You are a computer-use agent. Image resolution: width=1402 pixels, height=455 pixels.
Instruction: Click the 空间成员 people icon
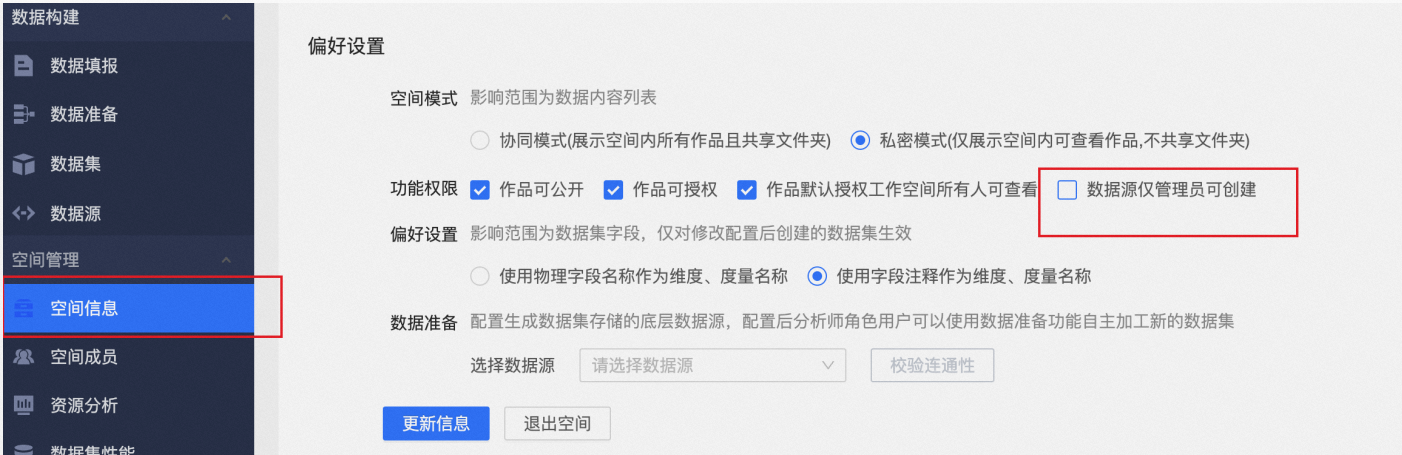click(x=23, y=357)
